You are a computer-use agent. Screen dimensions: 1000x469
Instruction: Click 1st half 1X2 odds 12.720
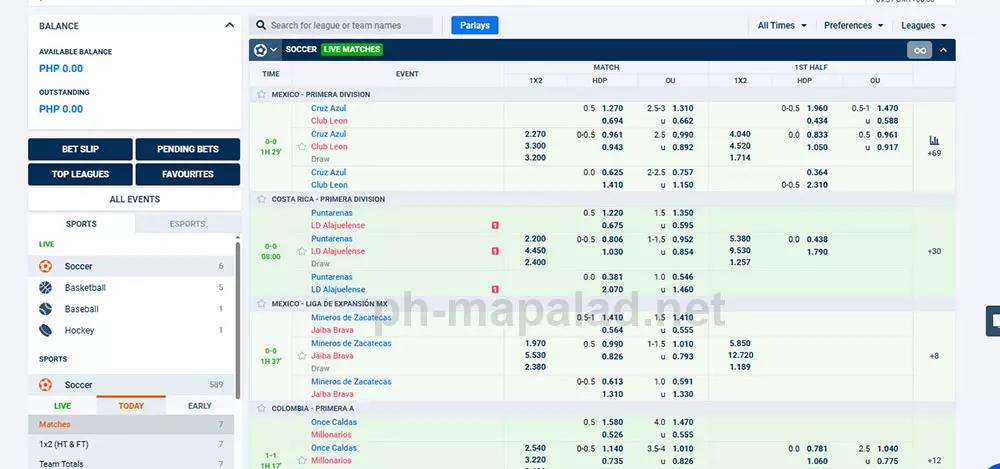740,355
